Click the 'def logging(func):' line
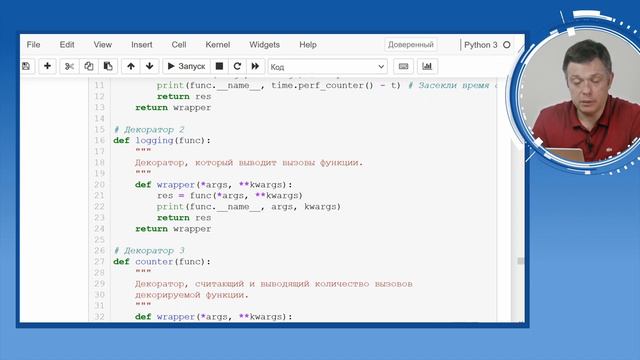This screenshot has width=640, height=360. point(162,140)
